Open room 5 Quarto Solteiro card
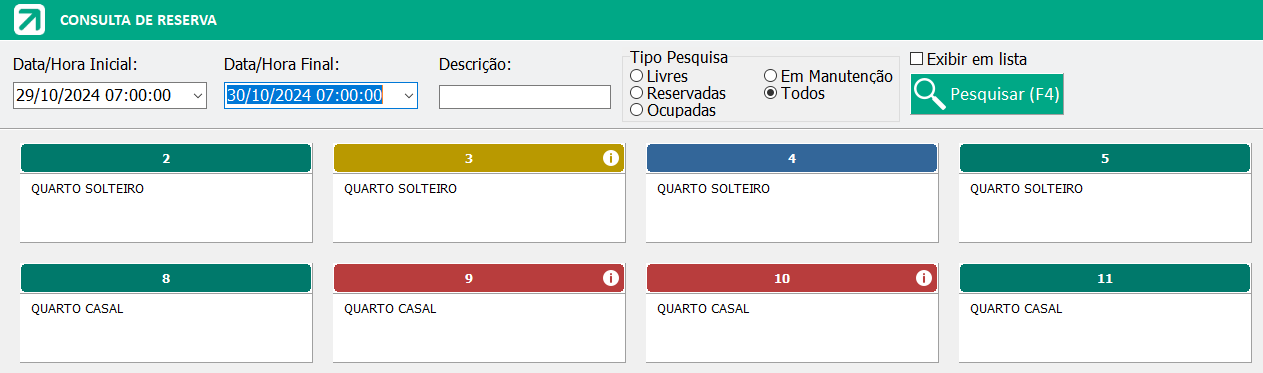This screenshot has height=373, width=1263. [x=1105, y=193]
